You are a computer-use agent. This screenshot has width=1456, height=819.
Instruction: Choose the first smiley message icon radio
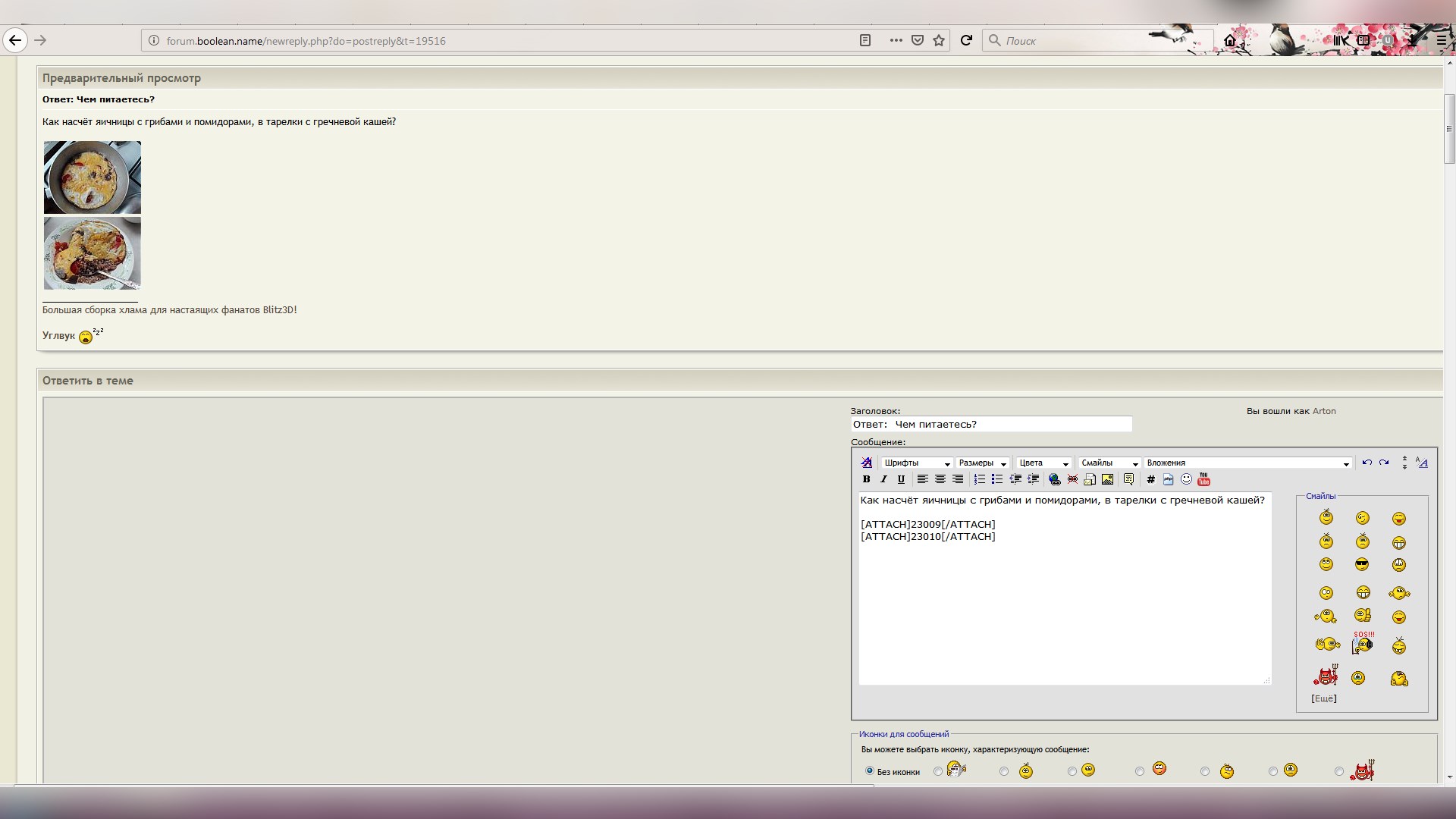tap(938, 771)
